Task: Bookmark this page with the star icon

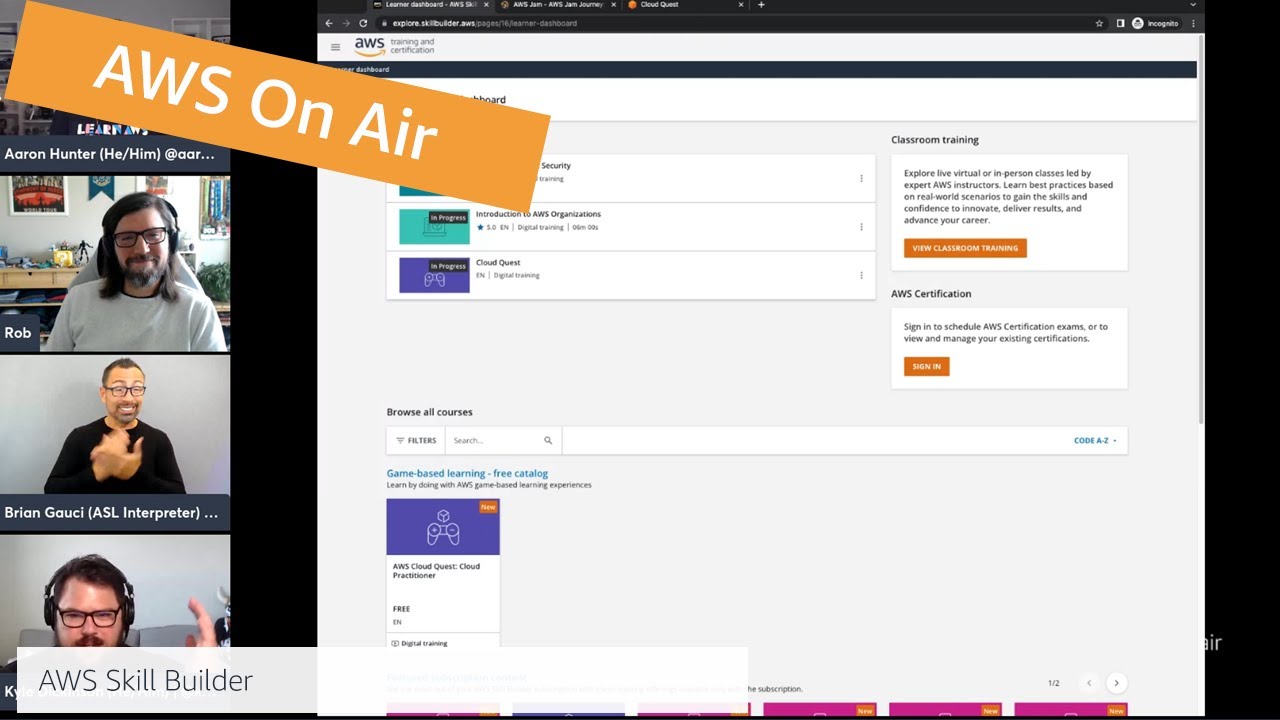Action: pyautogui.click(x=1099, y=23)
